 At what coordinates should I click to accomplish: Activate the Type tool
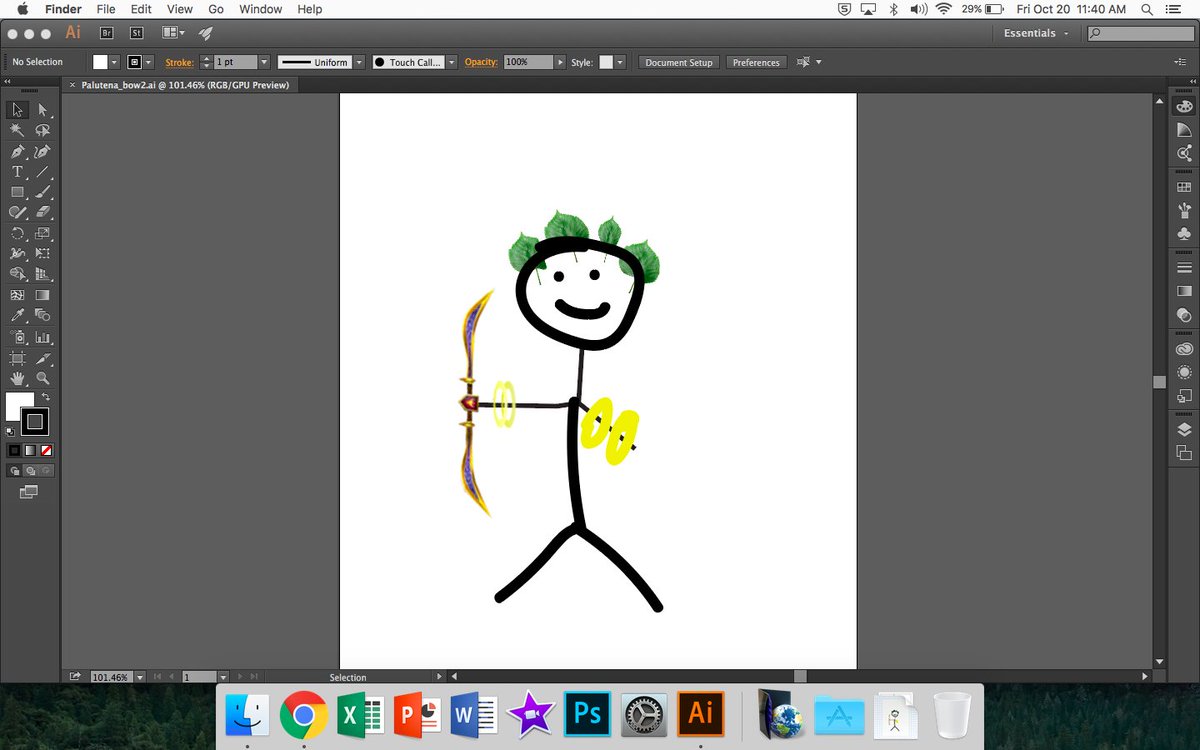click(18, 172)
